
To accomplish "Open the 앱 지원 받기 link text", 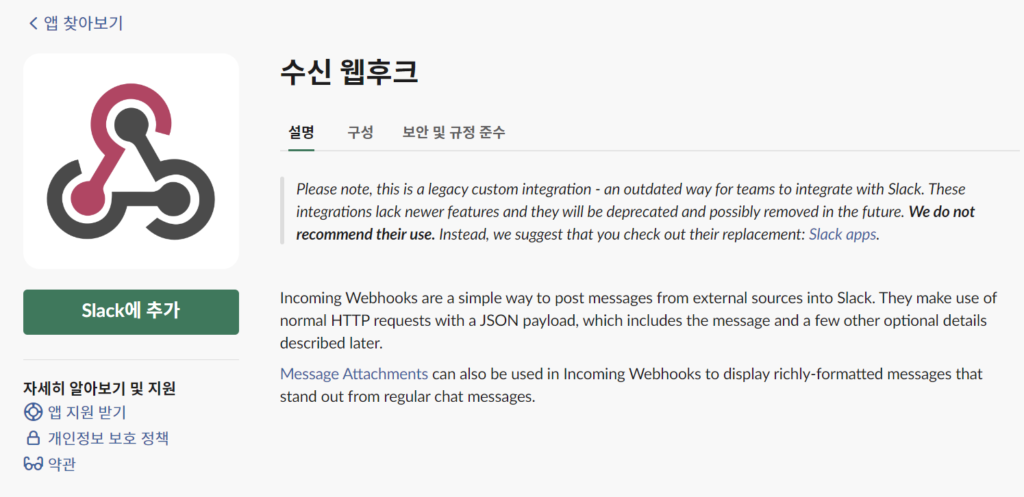I will pyautogui.click(x=87, y=413).
